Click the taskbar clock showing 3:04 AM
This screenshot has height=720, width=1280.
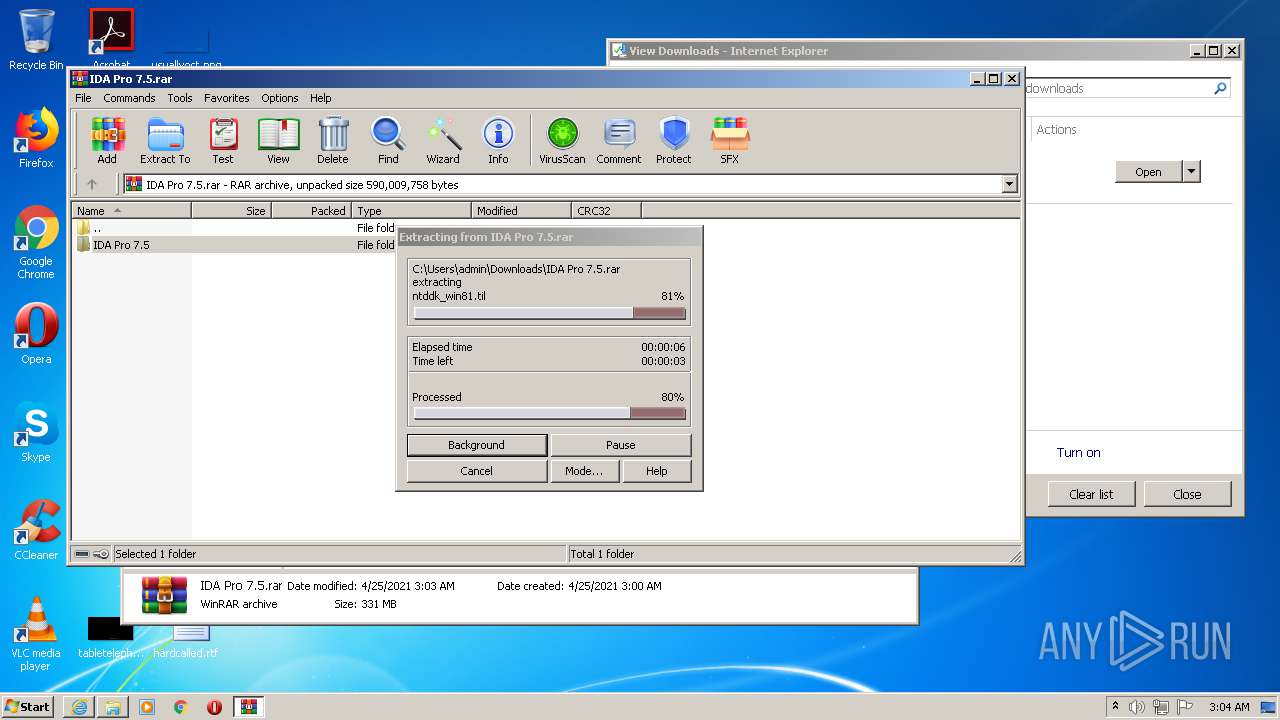(1229, 707)
